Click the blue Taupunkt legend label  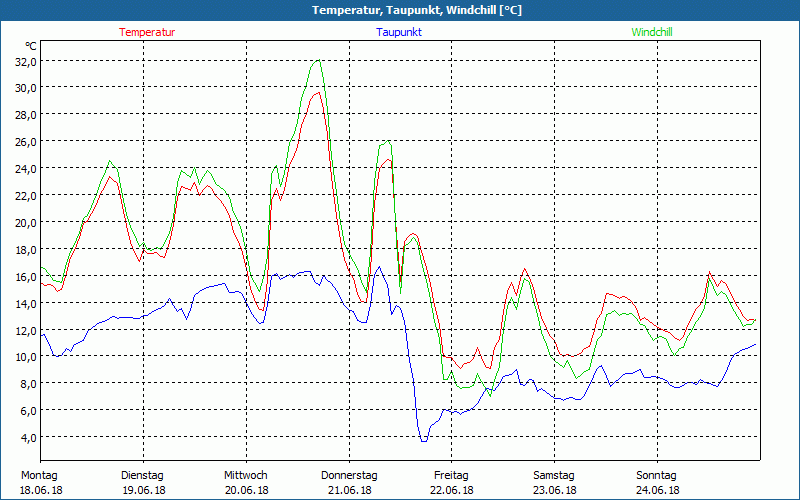point(399,32)
